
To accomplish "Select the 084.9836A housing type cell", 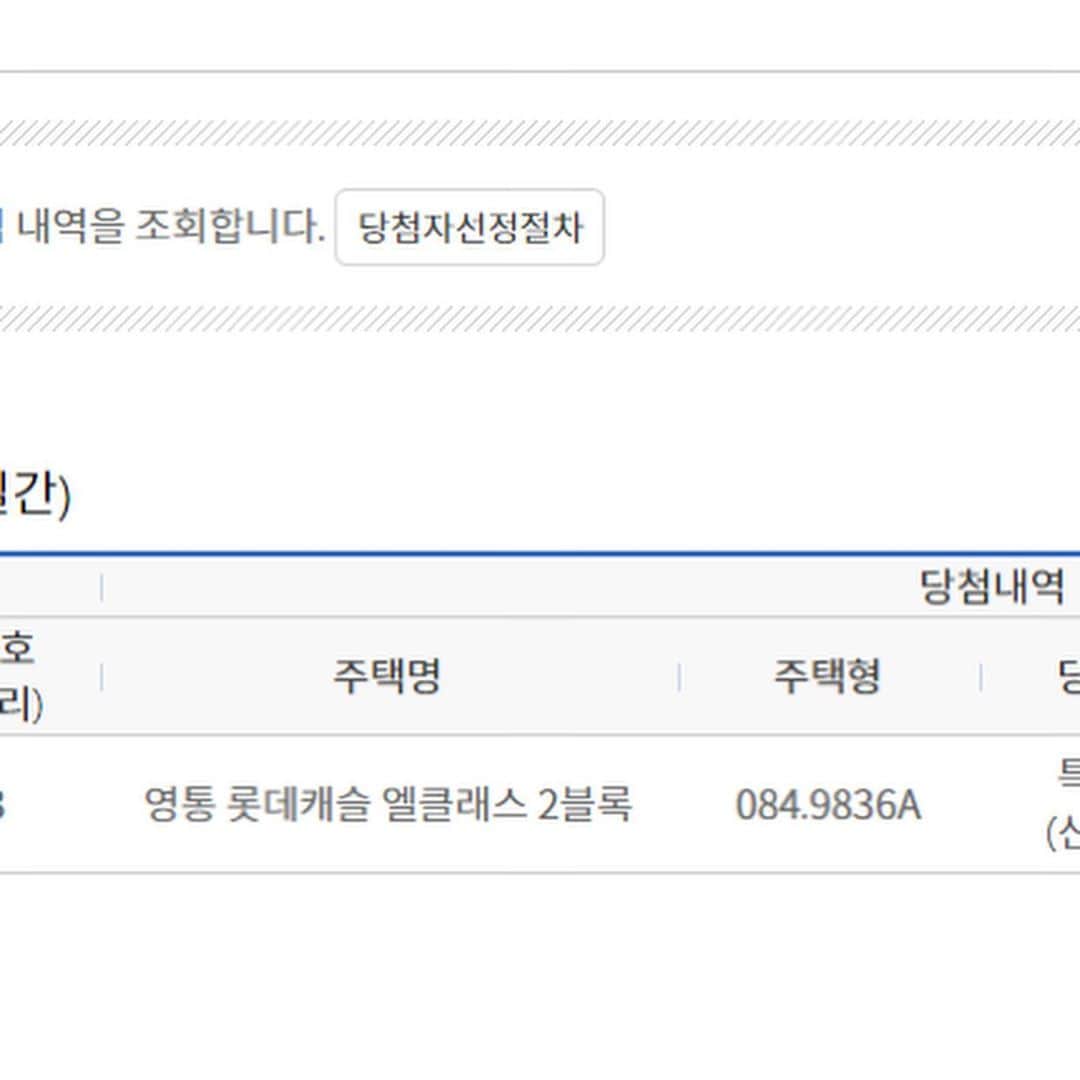I will [x=828, y=804].
